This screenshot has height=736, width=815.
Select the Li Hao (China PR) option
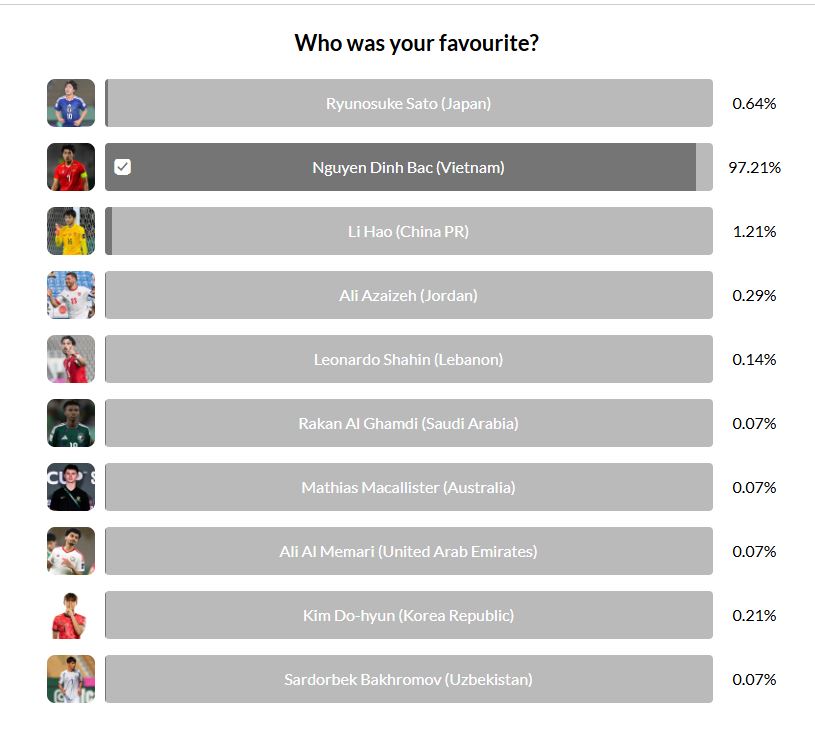tap(408, 231)
